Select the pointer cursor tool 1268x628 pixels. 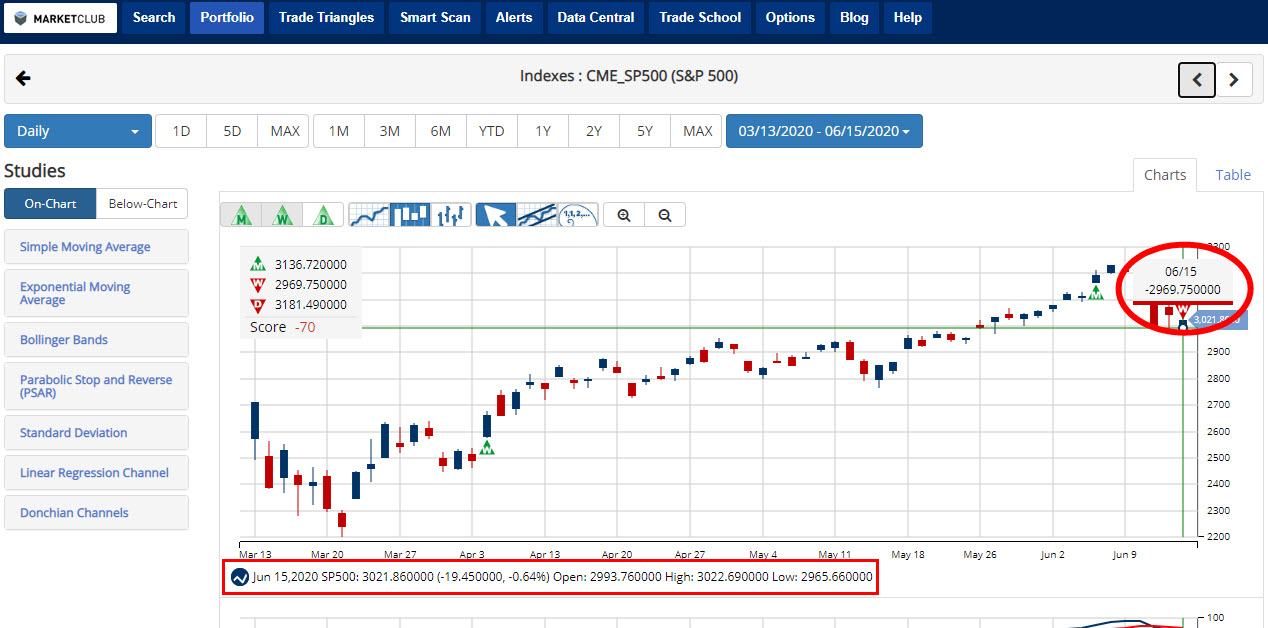tap(496, 215)
